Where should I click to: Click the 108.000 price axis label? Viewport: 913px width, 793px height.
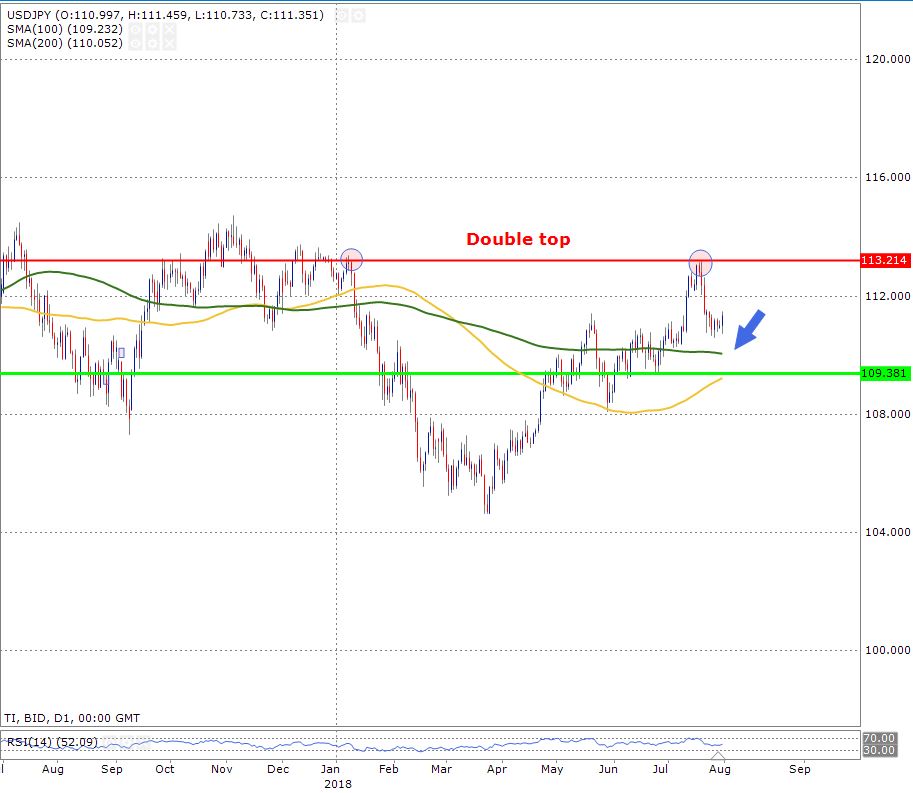coord(887,414)
